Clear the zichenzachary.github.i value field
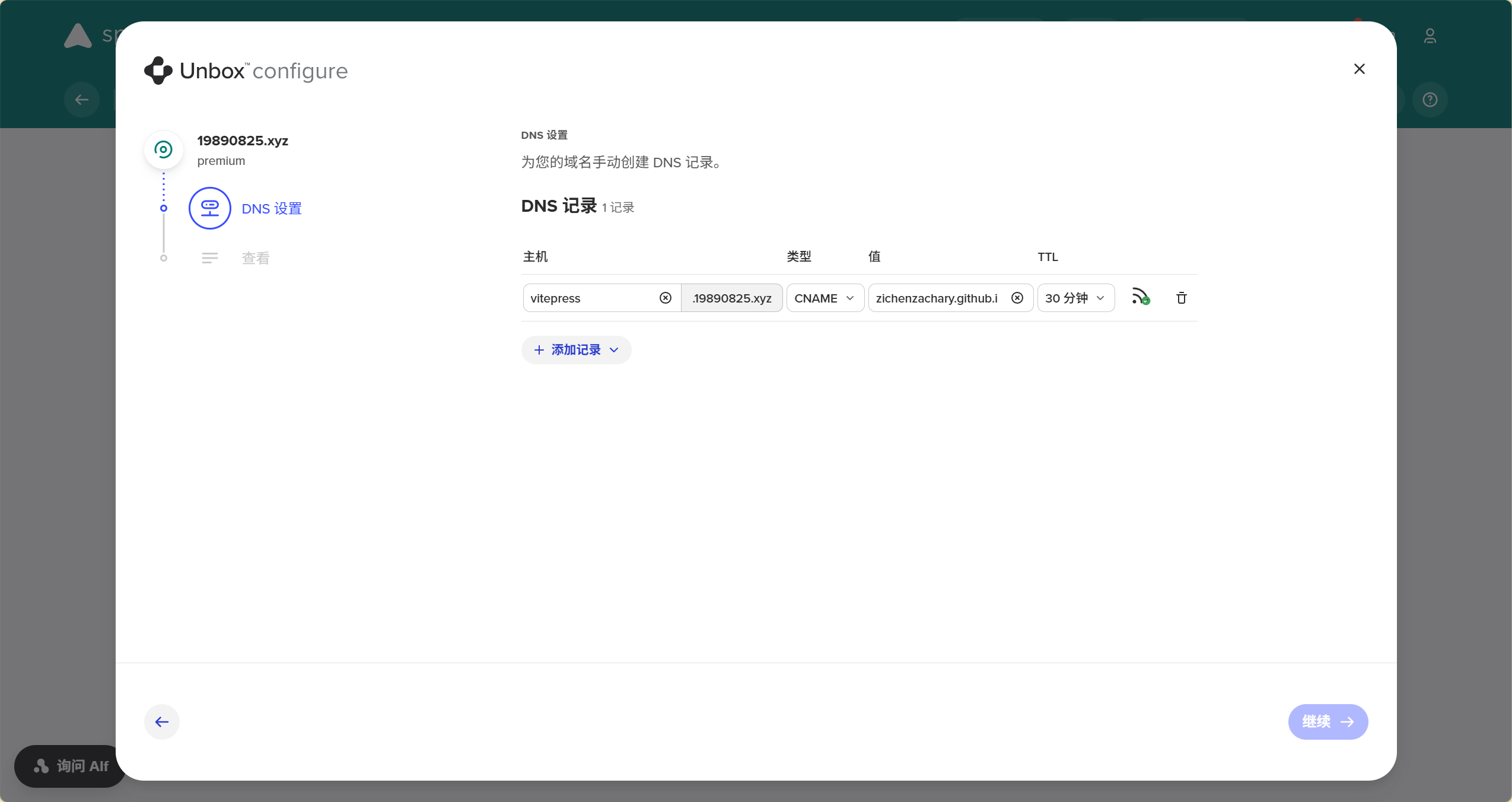Viewport: 1512px width, 802px height. (1017, 298)
